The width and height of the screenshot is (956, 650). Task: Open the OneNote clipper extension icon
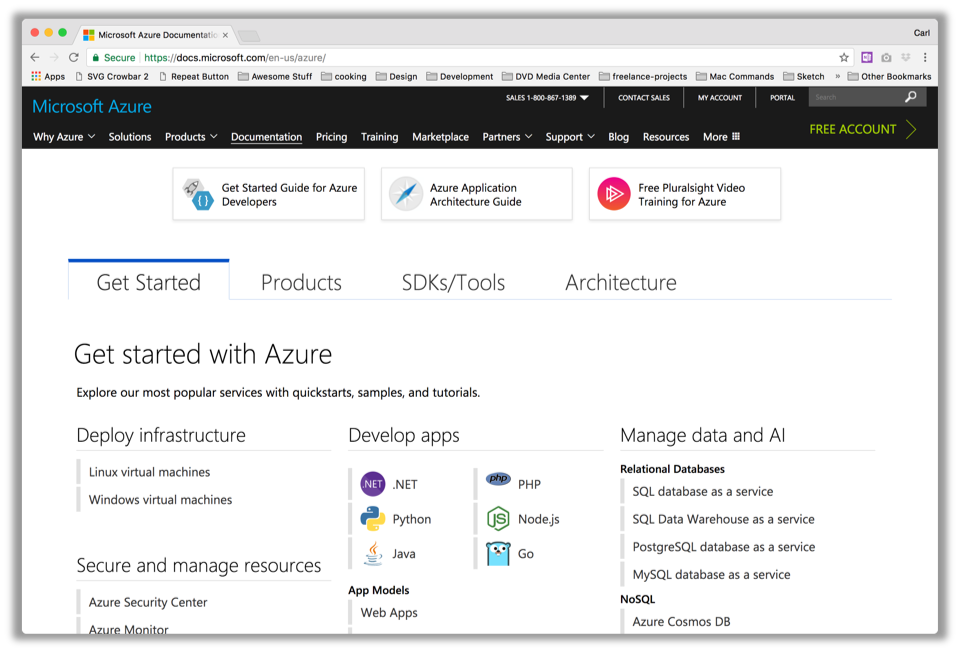pos(866,57)
